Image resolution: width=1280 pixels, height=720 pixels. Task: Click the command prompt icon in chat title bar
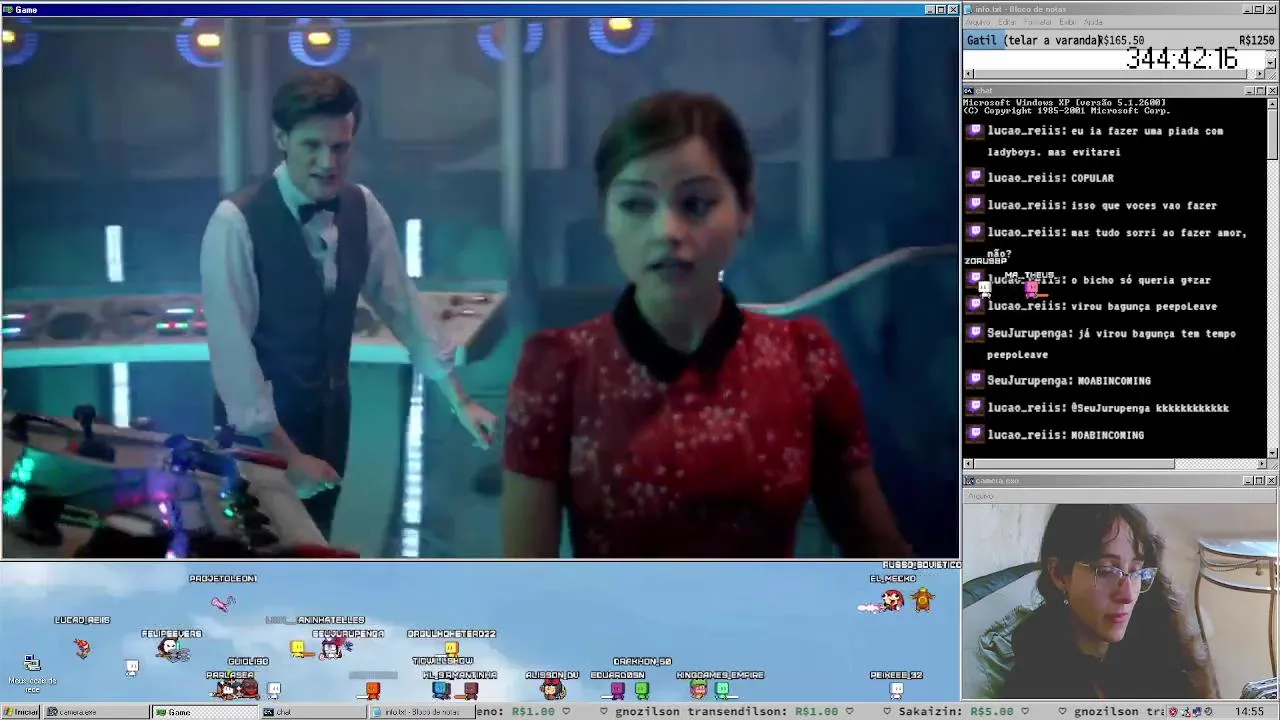tap(969, 90)
